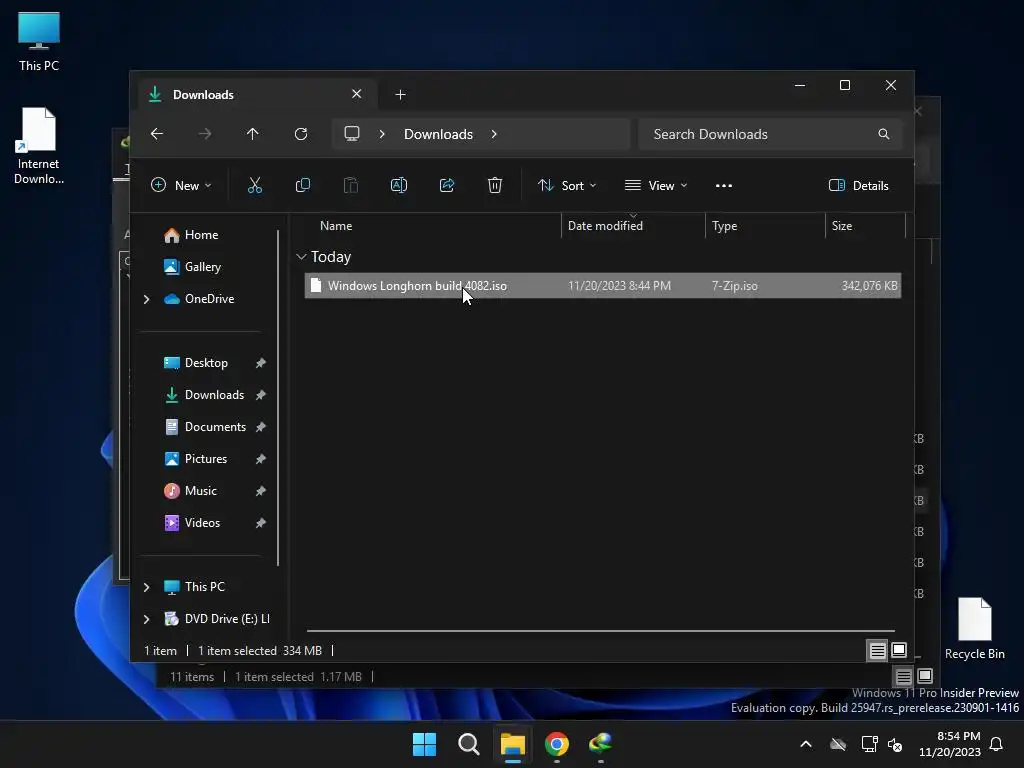Go back with the left arrow button
The width and height of the screenshot is (1024, 768).
click(157, 134)
